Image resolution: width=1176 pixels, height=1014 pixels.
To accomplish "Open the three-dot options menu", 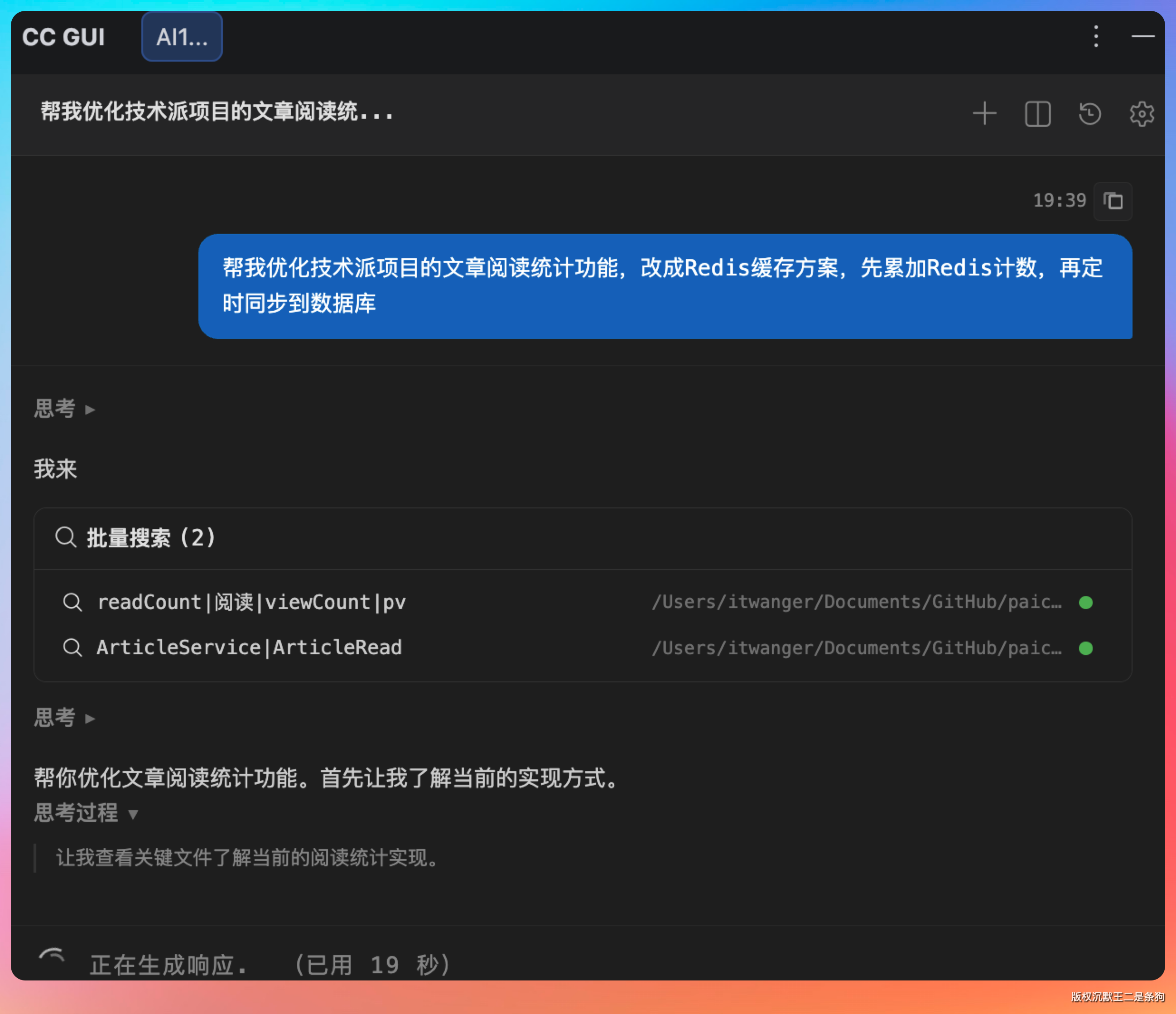I will 1096,36.
